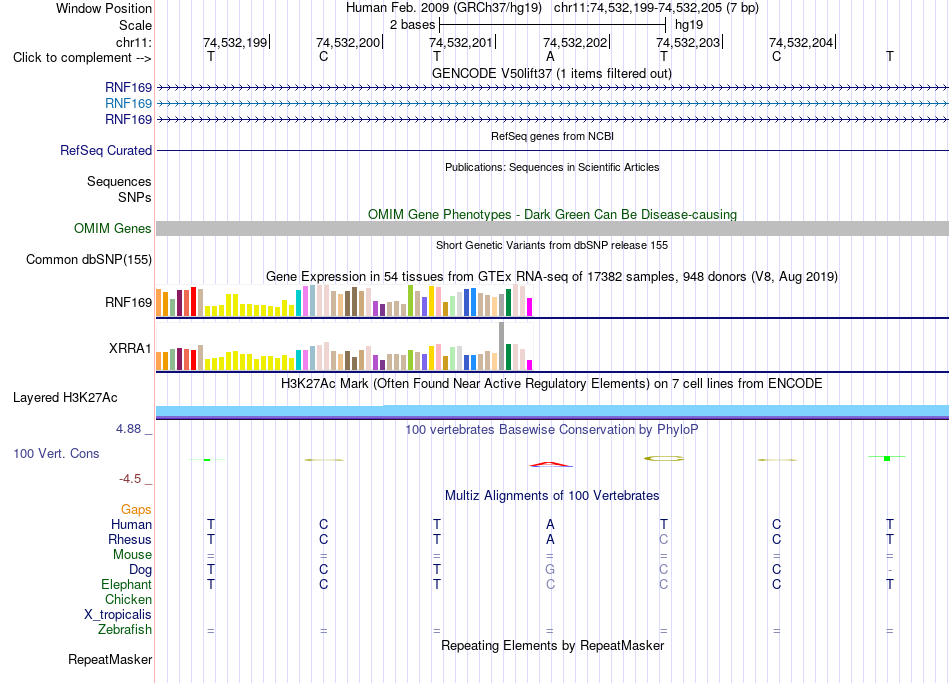Click the Chicken alignment row label

[128, 600]
